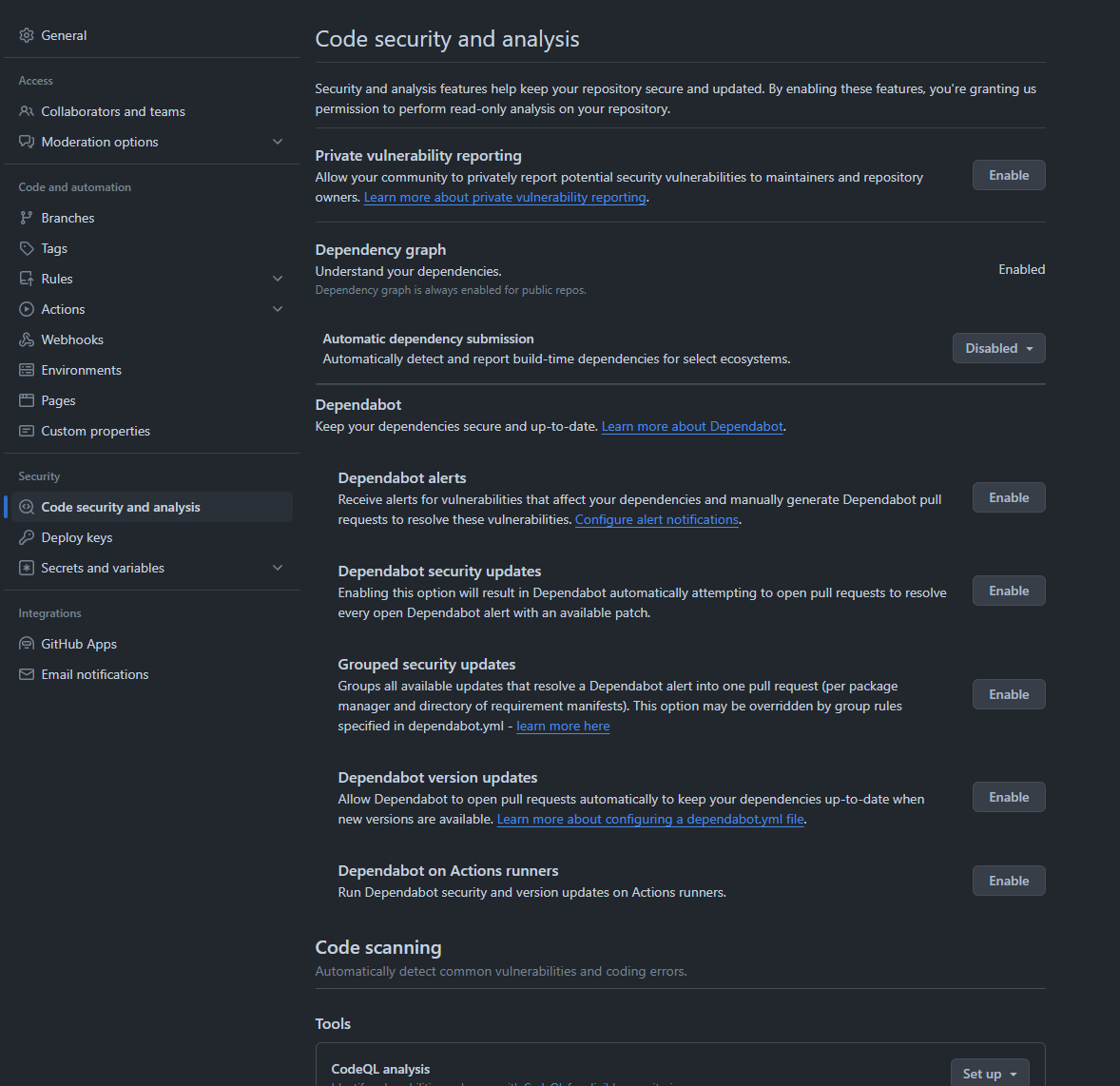Expand the Rules section chevron
The image size is (1120, 1086).
click(x=278, y=279)
